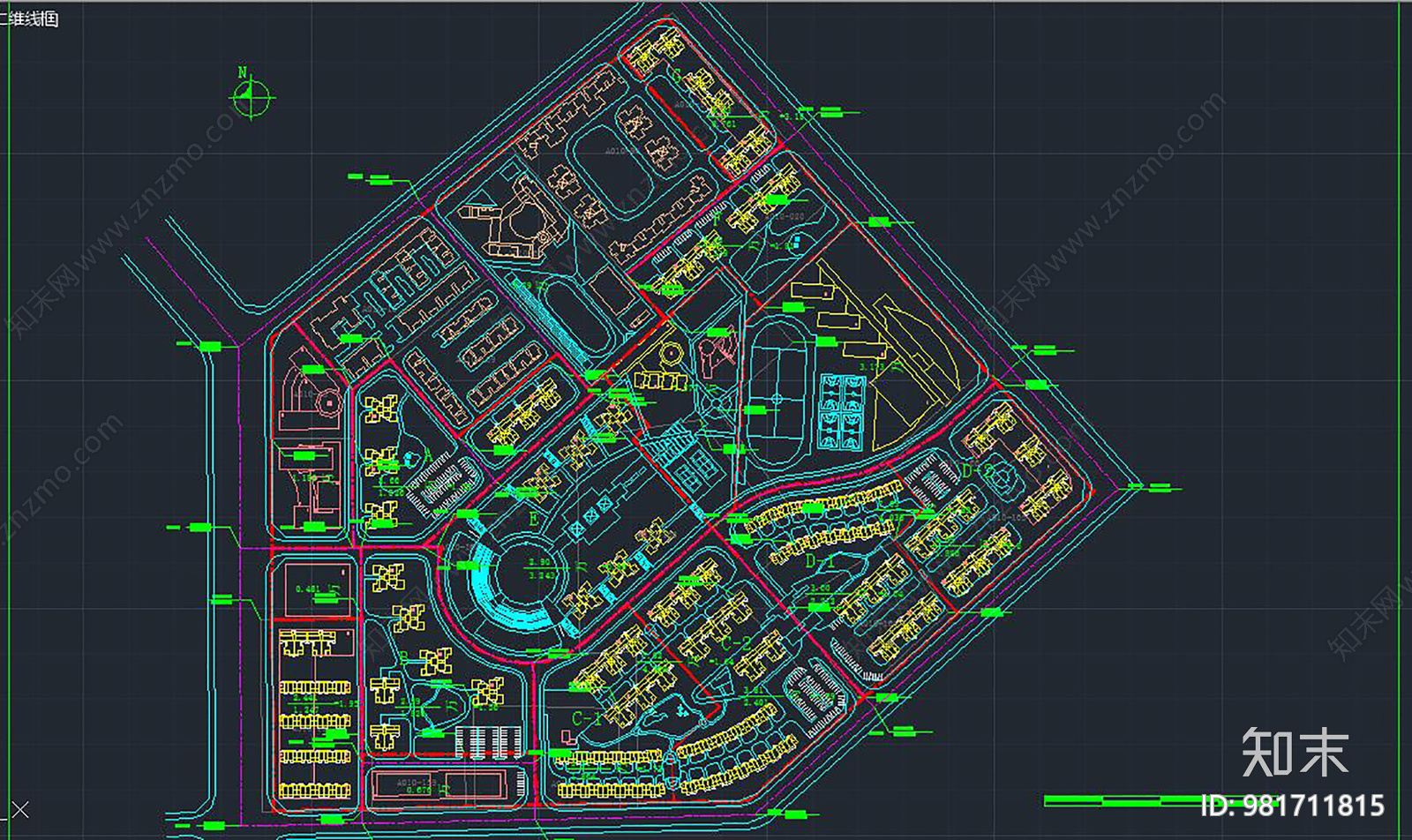Select the C-1 block label

(586, 719)
